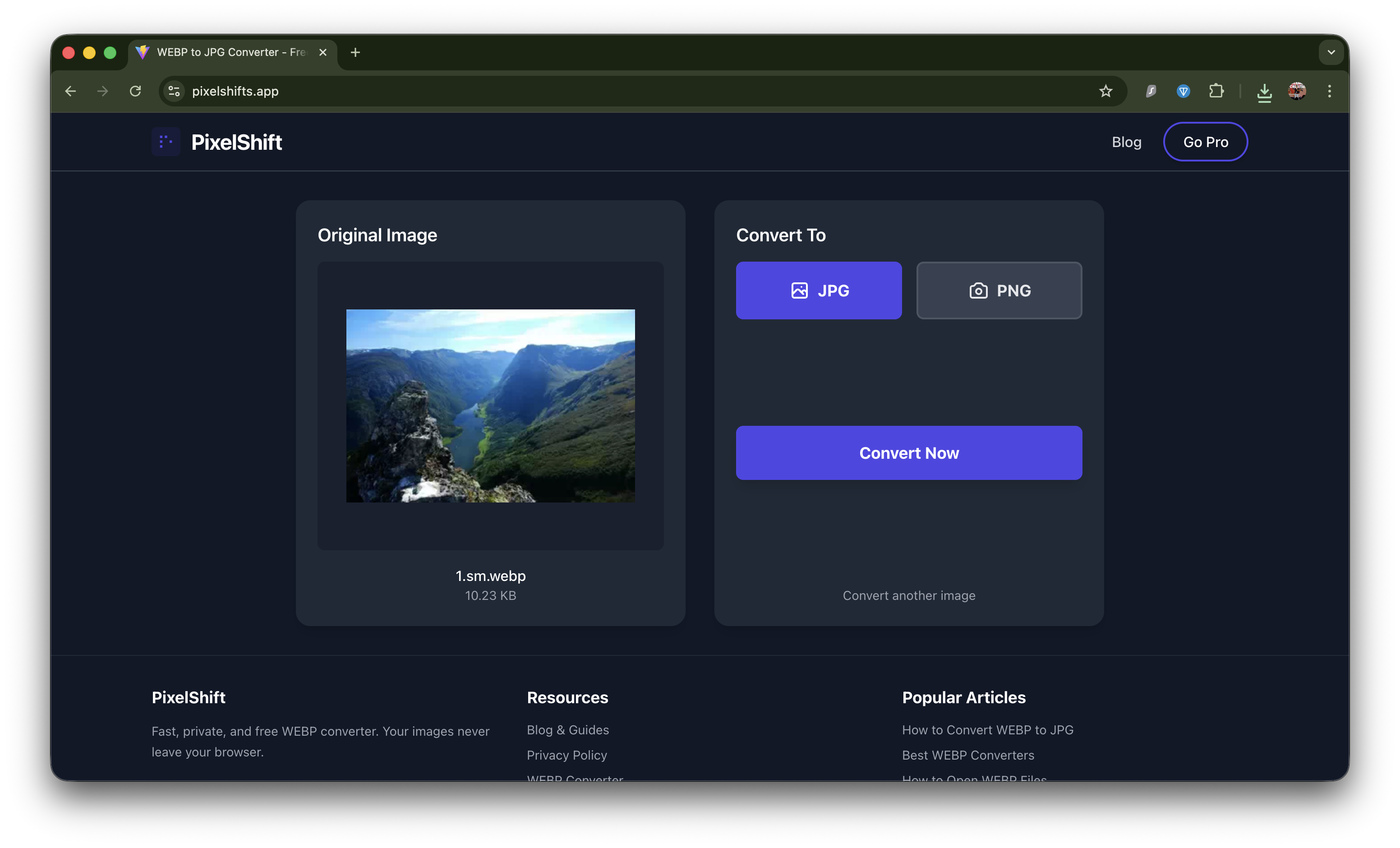Click the browser forward arrow
Screen dimensions: 1400x848
[103, 91]
